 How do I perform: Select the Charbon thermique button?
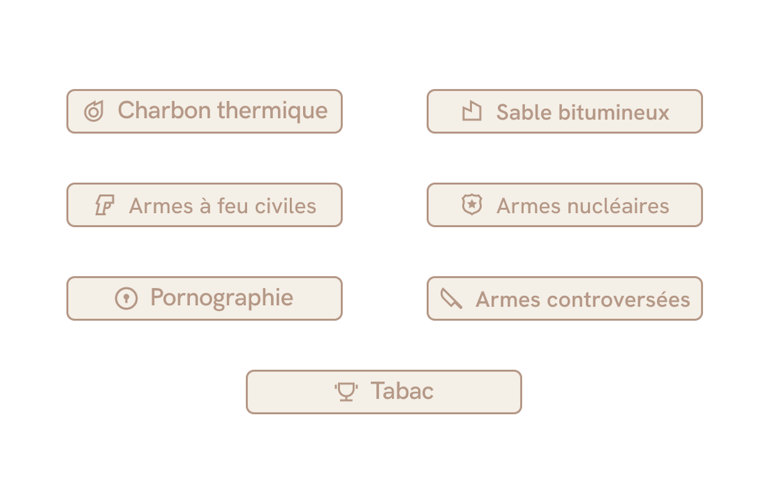tap(204, 111)
